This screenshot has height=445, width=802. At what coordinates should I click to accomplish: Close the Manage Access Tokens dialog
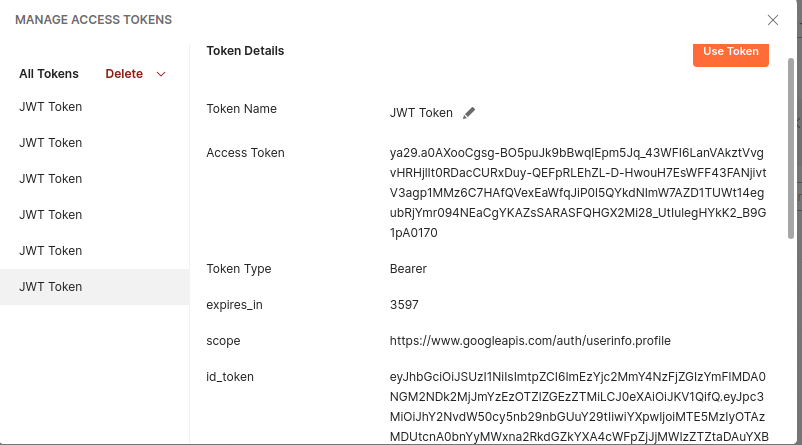(772, 20)
